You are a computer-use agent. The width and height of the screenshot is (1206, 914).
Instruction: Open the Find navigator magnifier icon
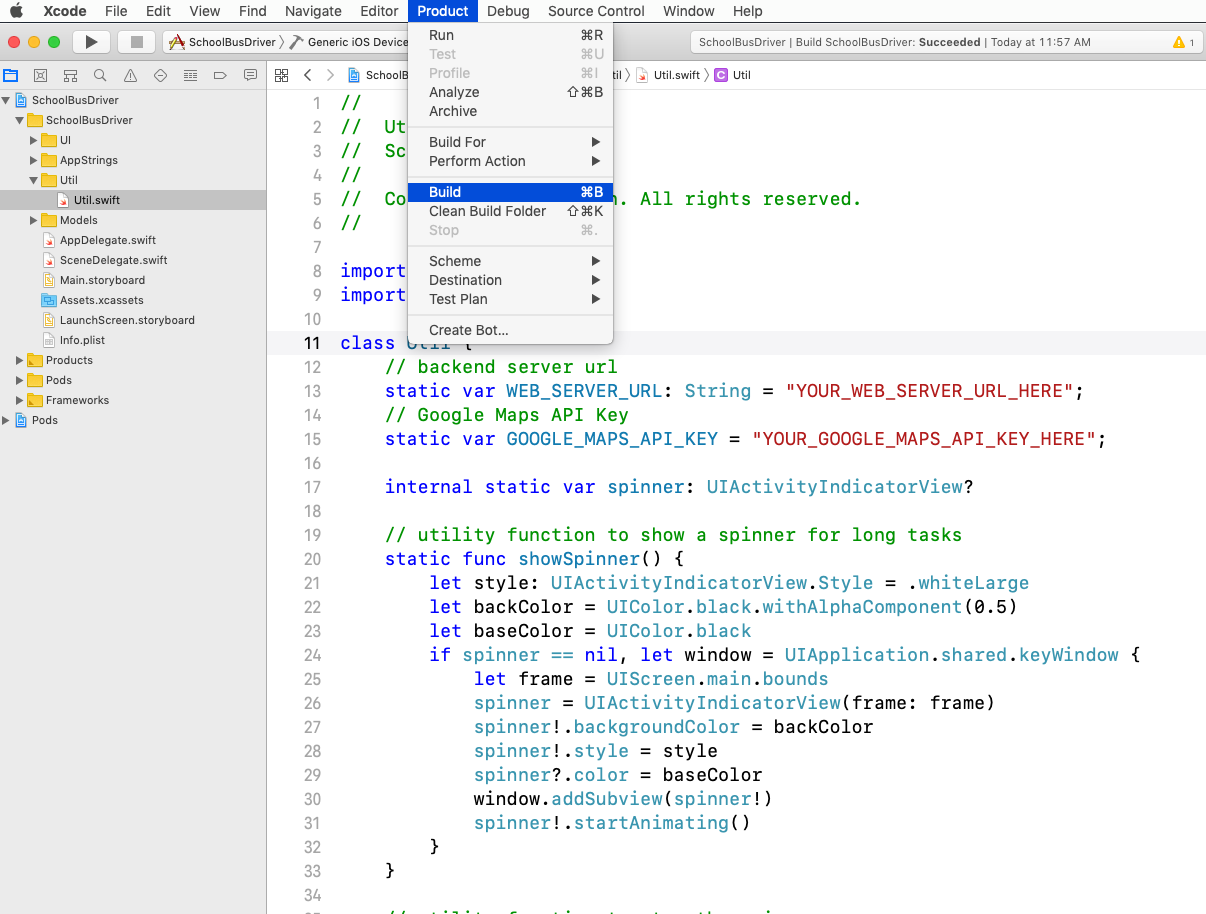point(100,75)
